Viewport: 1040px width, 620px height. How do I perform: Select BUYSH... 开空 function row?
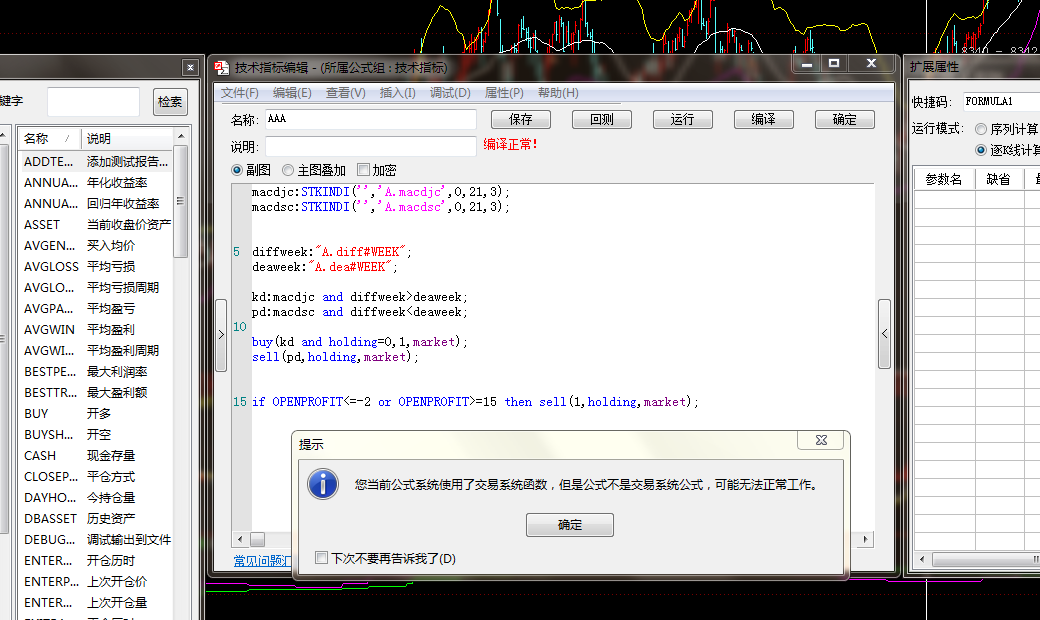(x=96, y=435)
